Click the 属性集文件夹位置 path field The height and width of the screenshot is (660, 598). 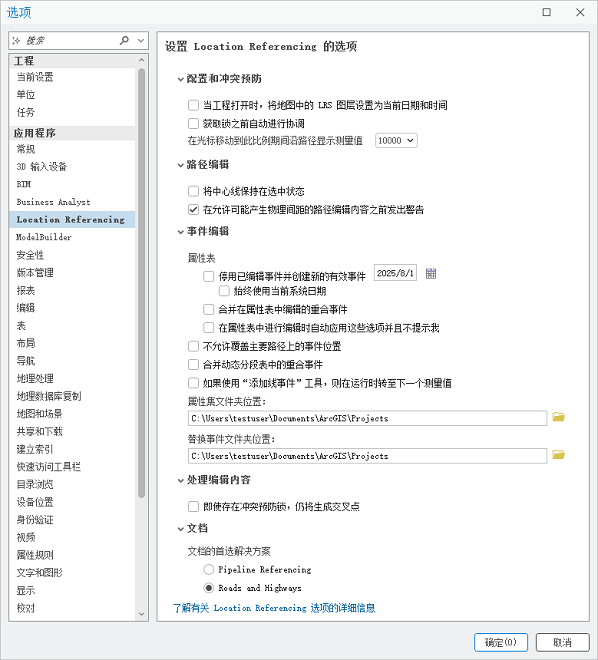click(x=367, y=418)
